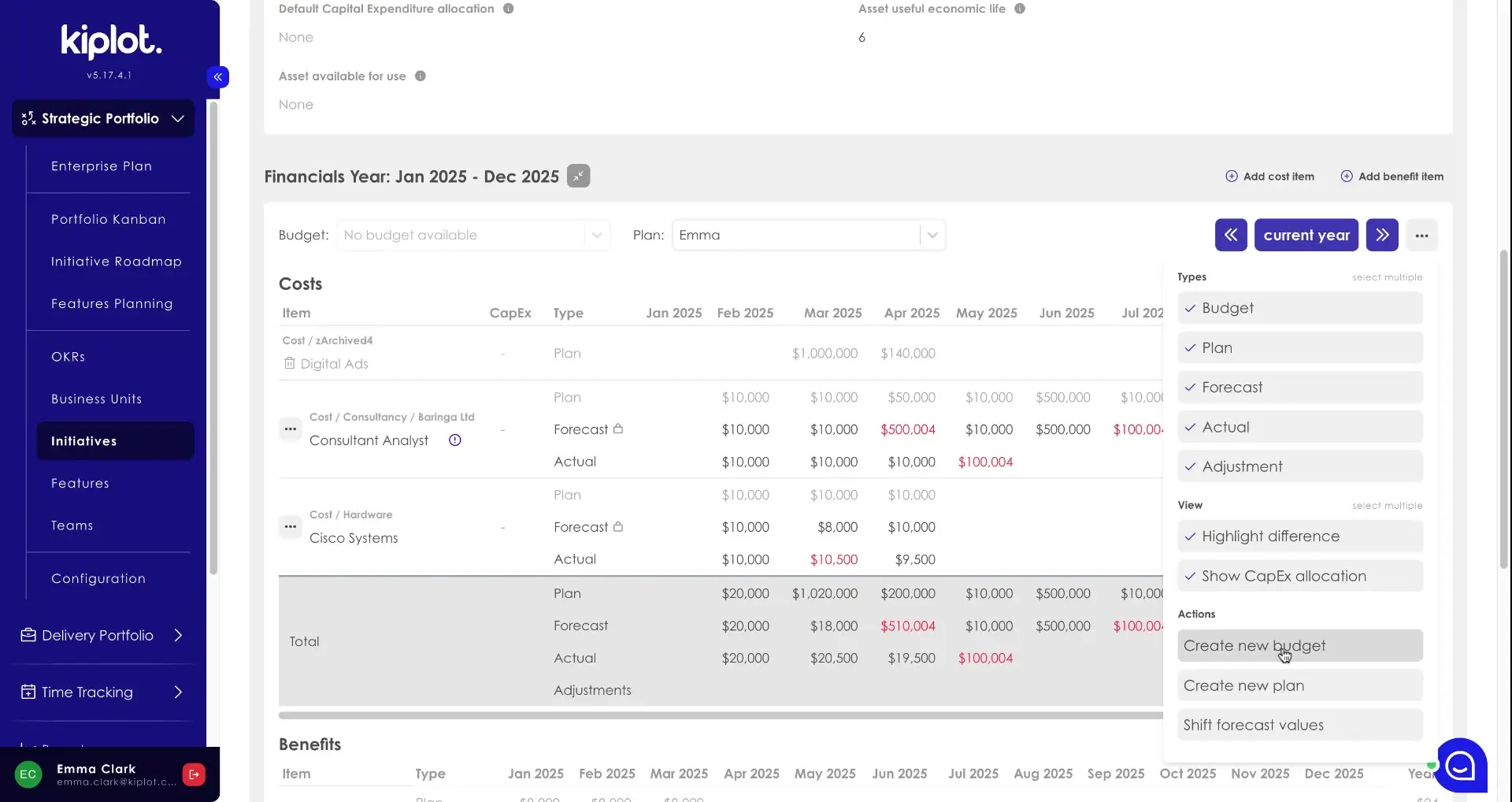
Task: Go to next year with right double-arrow
Action: 1381,235
